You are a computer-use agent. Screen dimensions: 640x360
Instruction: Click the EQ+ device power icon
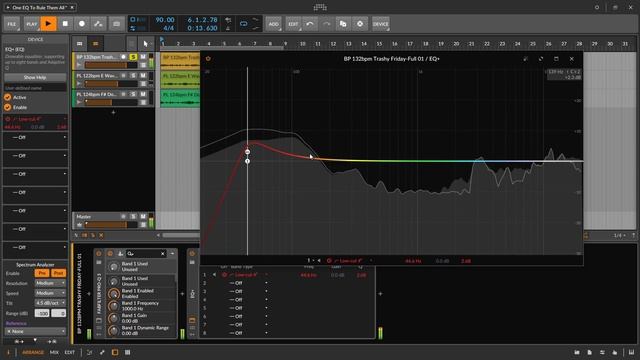coord(192,253)
